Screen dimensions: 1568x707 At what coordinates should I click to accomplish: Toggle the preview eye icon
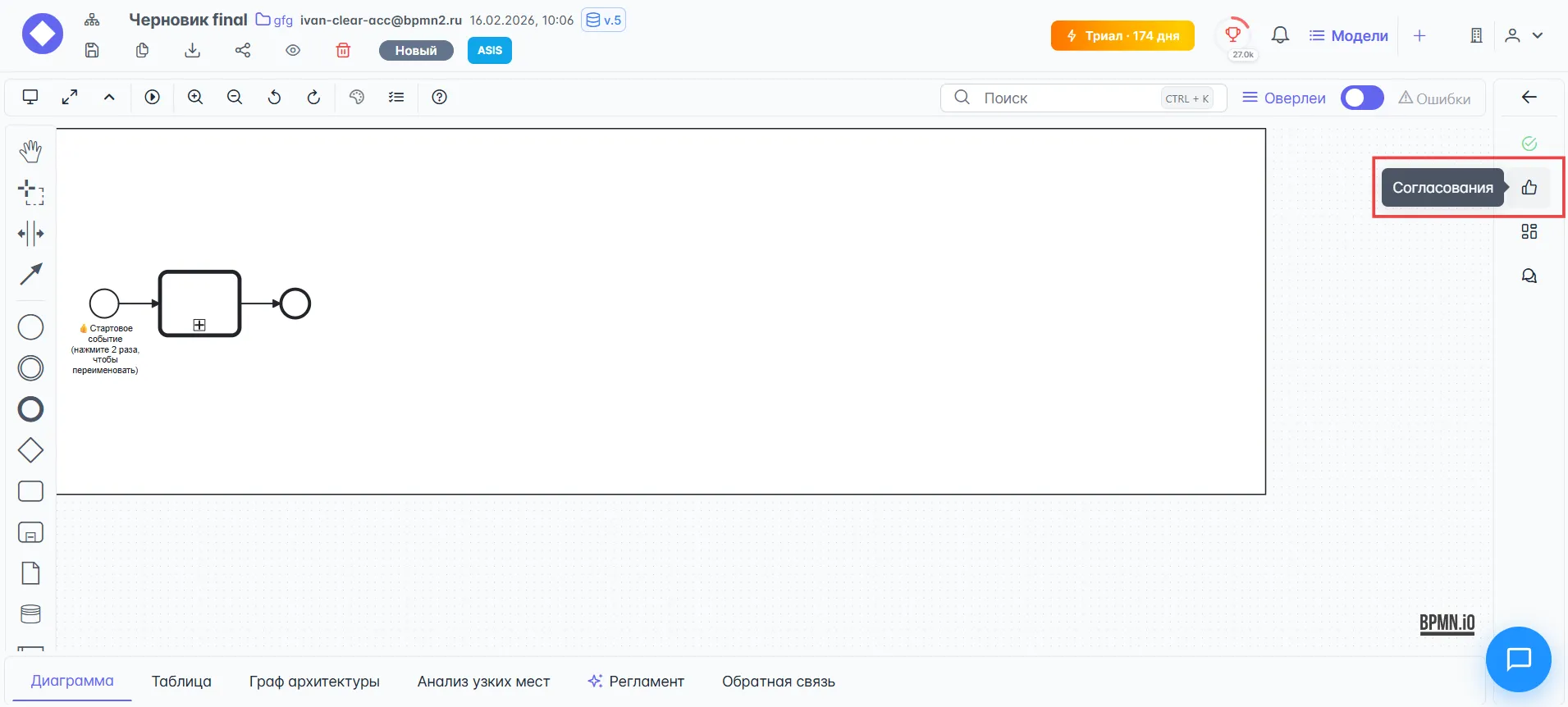click(x=293, y=51)
